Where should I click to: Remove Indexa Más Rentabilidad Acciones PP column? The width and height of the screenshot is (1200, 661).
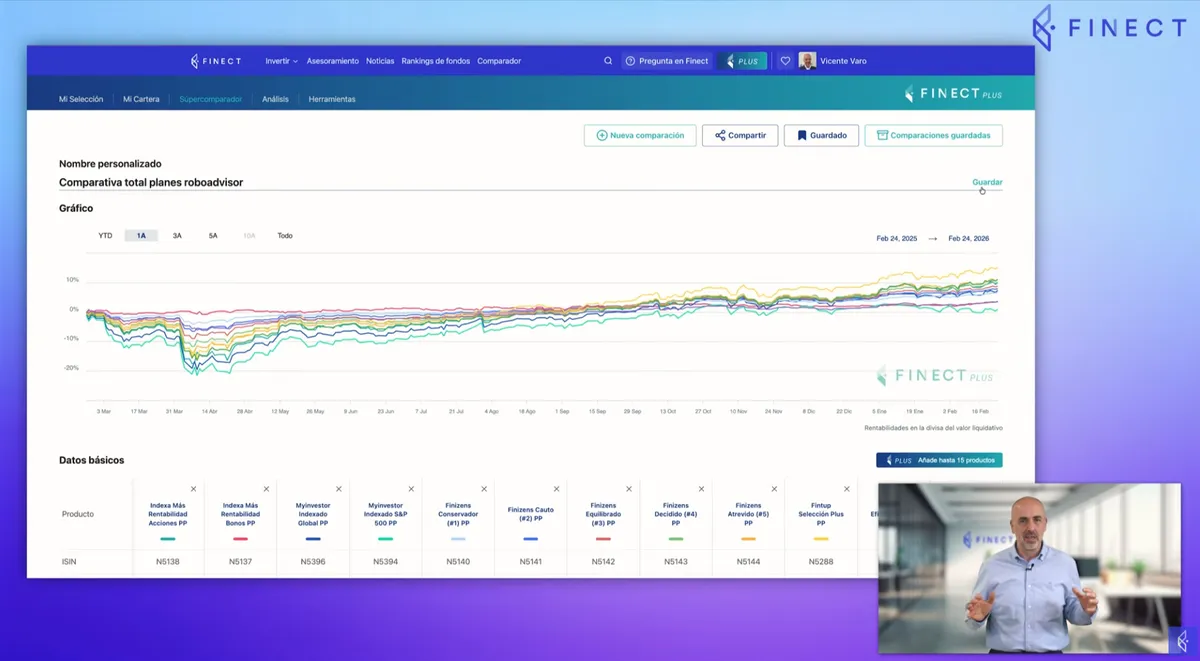coord(194,489)
